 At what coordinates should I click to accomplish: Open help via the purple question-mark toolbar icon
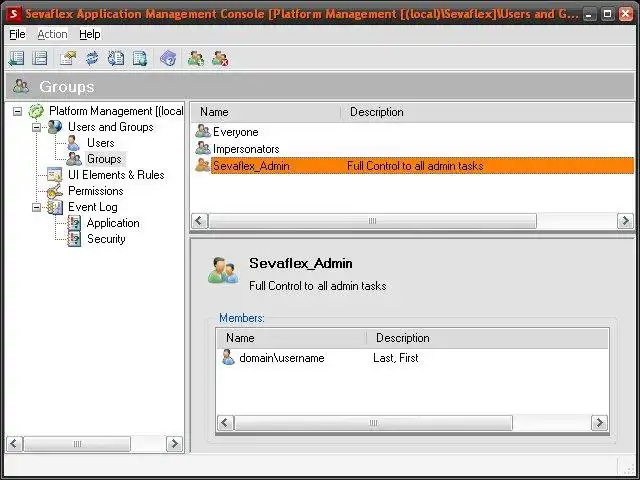(168, 58)
